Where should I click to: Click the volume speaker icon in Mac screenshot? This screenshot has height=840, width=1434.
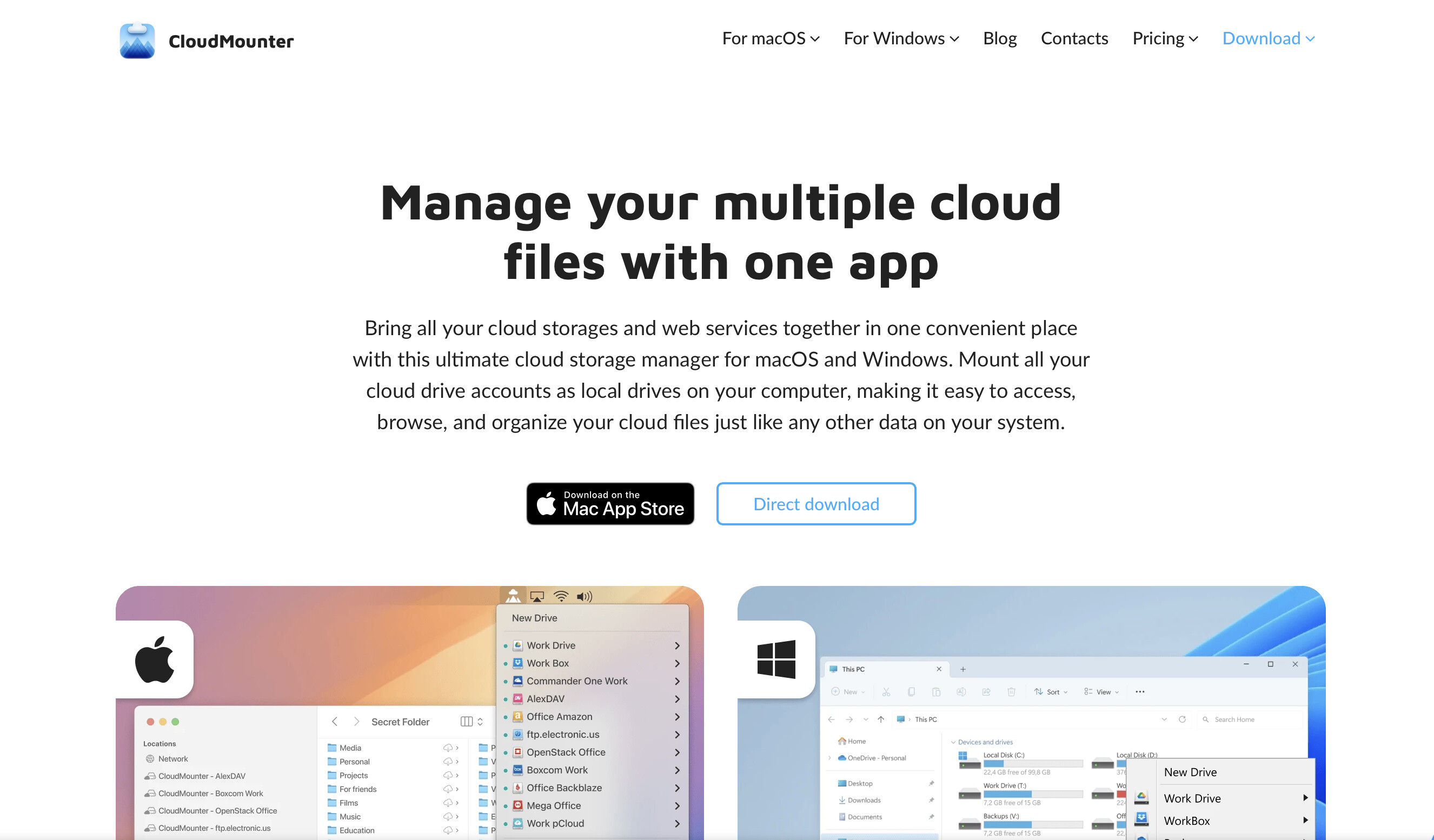[x=584, y=596]
